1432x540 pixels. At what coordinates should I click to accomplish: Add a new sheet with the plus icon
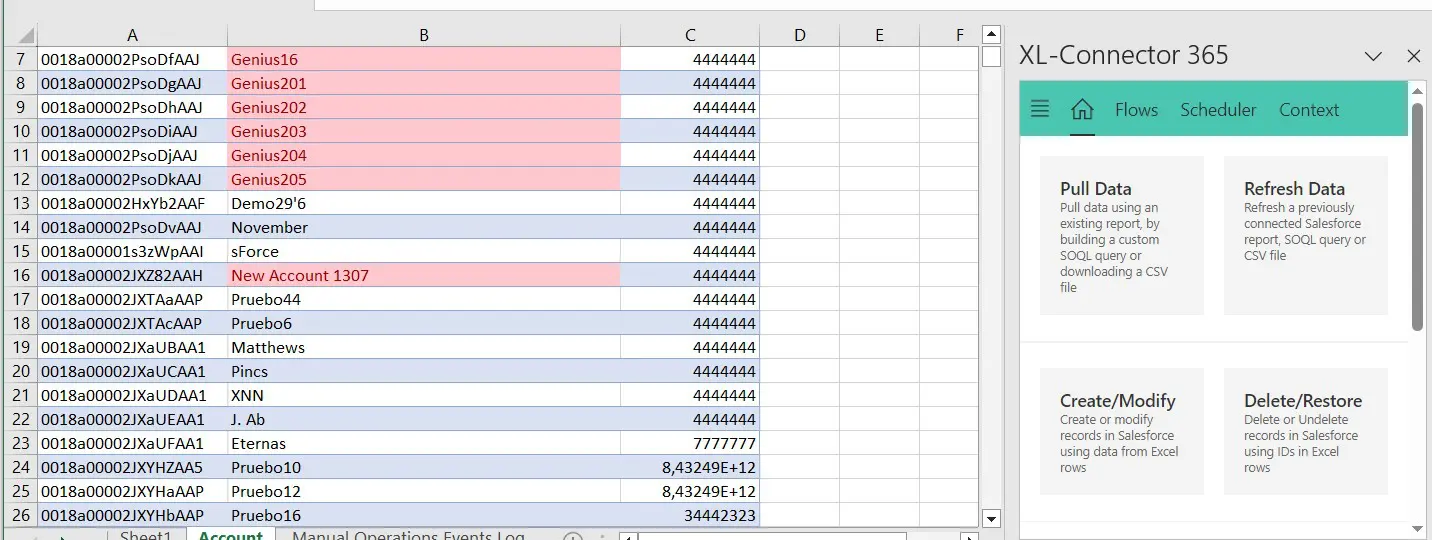click(572, 537)
